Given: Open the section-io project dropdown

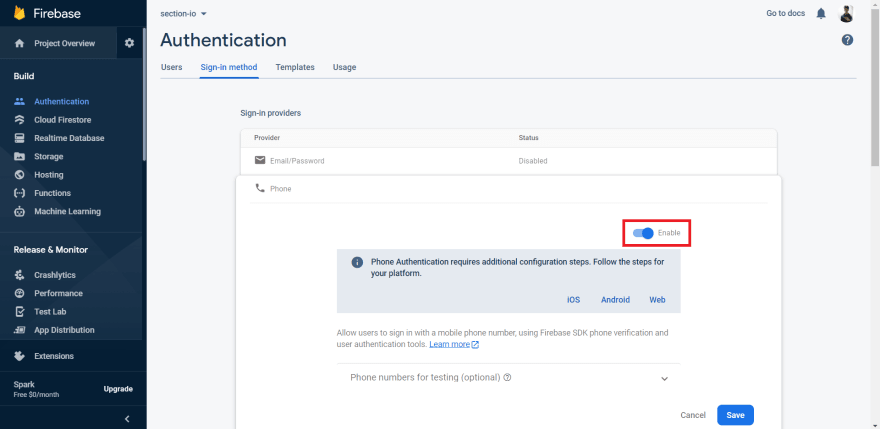Looking at the screenshot, I should click(x=184, y=13).
